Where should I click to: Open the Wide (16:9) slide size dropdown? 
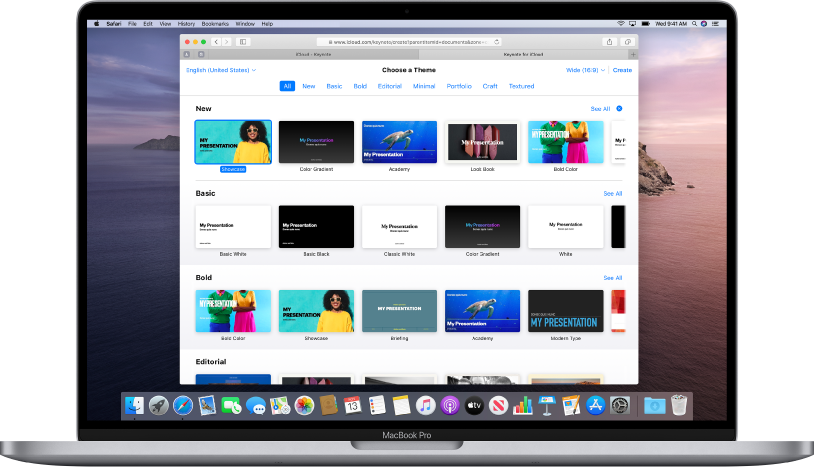[x=585, y=70]
